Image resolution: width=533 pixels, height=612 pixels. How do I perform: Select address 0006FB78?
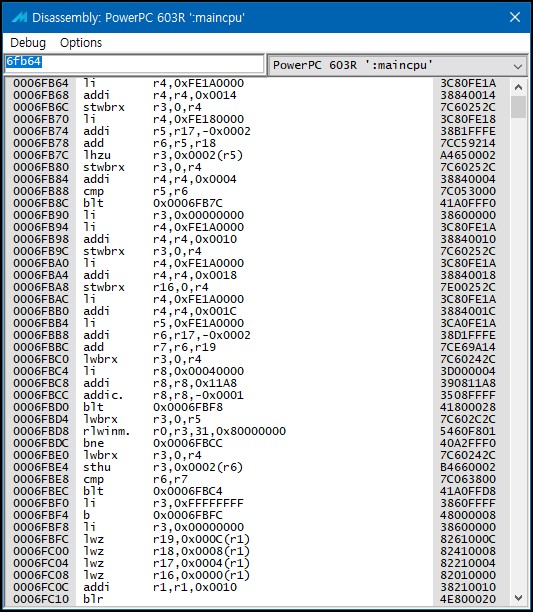[x=41, y=143]
